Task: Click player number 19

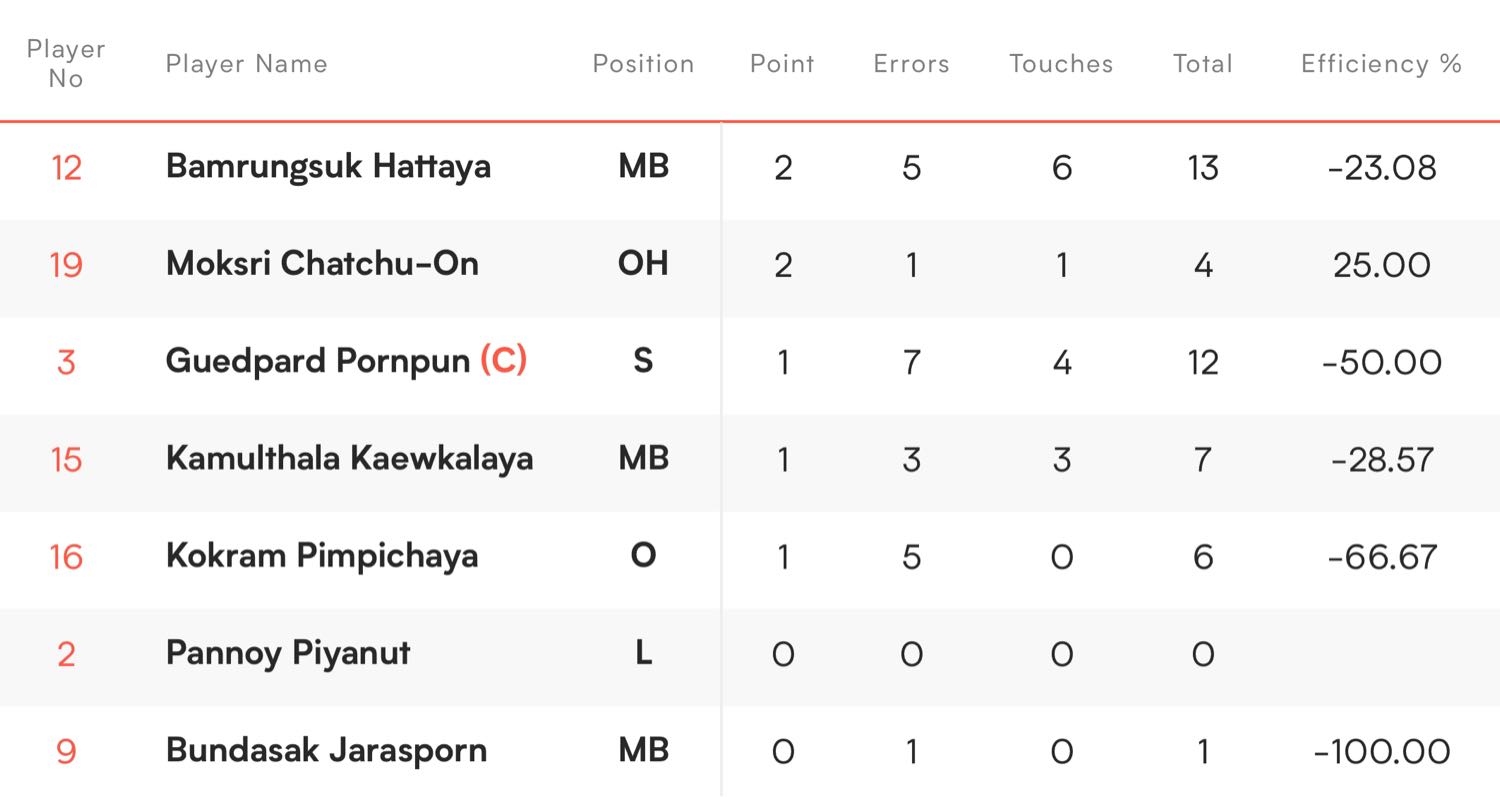Action: pyautogui.click(x=66, y=265)
